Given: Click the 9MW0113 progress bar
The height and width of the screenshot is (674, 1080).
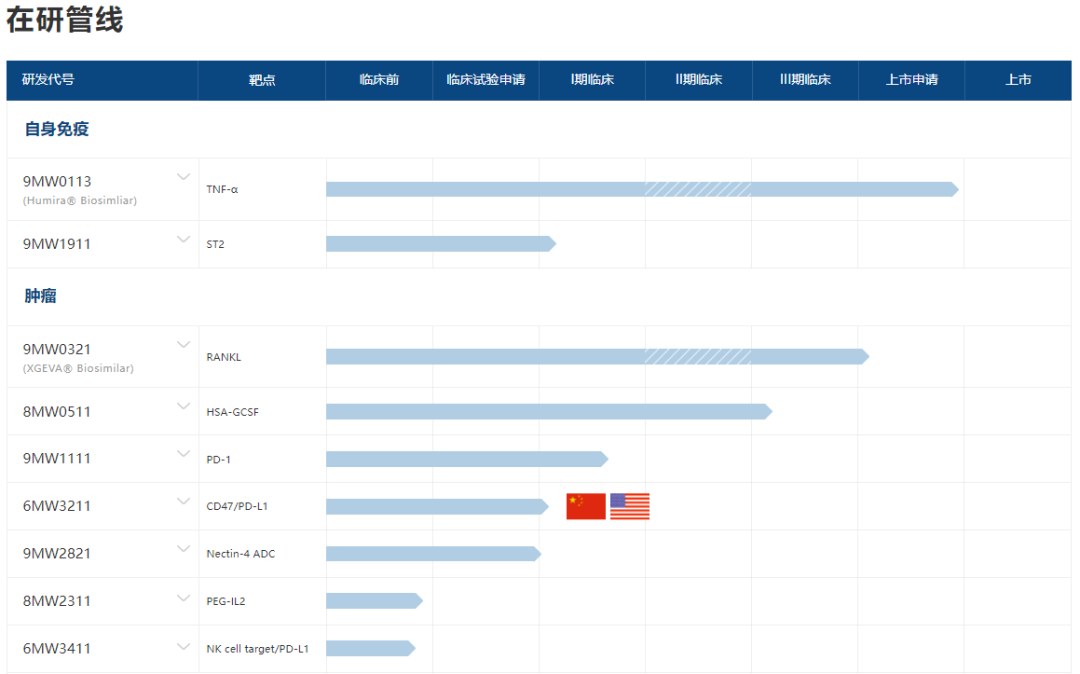Looking at the screenshot, I should (642, 189).
